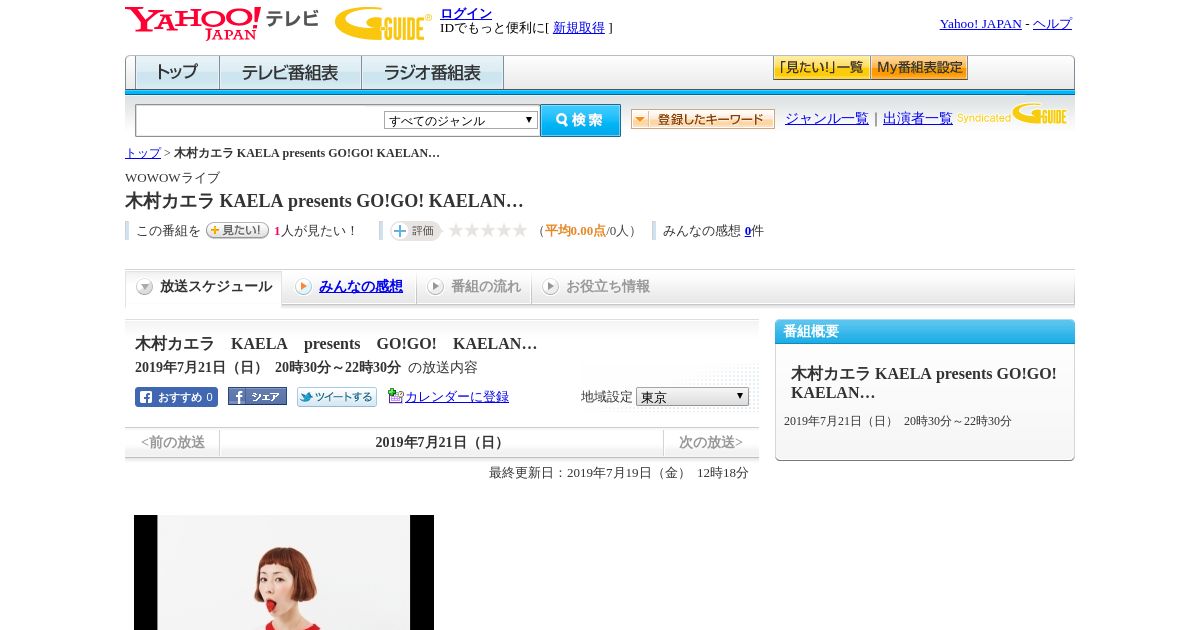Viewport: 1200px width, 630px height.
Task: Open the ジャンル一覧 link
Action: (x=827, y=118)
